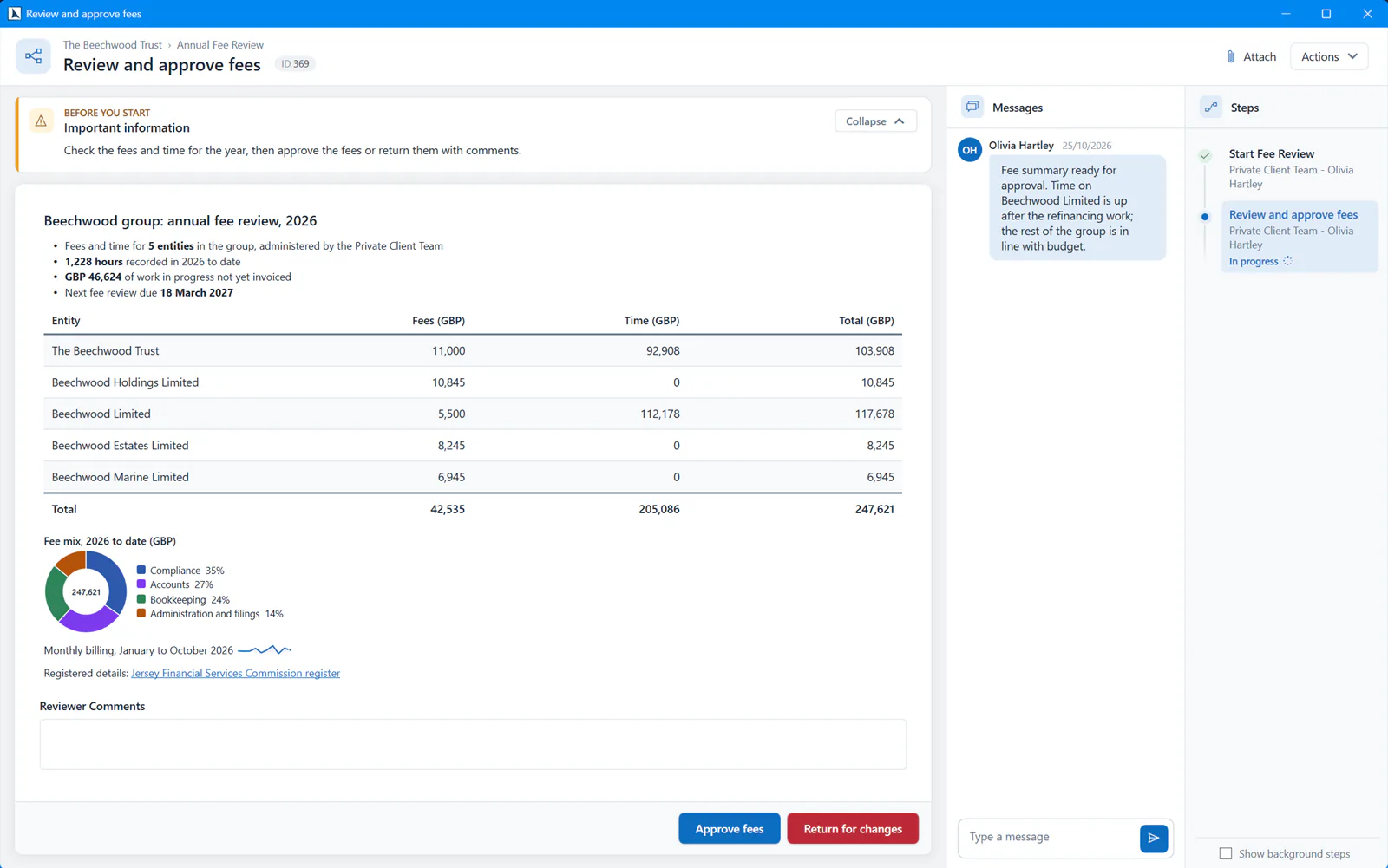The image size is (1388, 868).
Task: Click Beechwood Marine Limited entity
Action: (121, 478)
